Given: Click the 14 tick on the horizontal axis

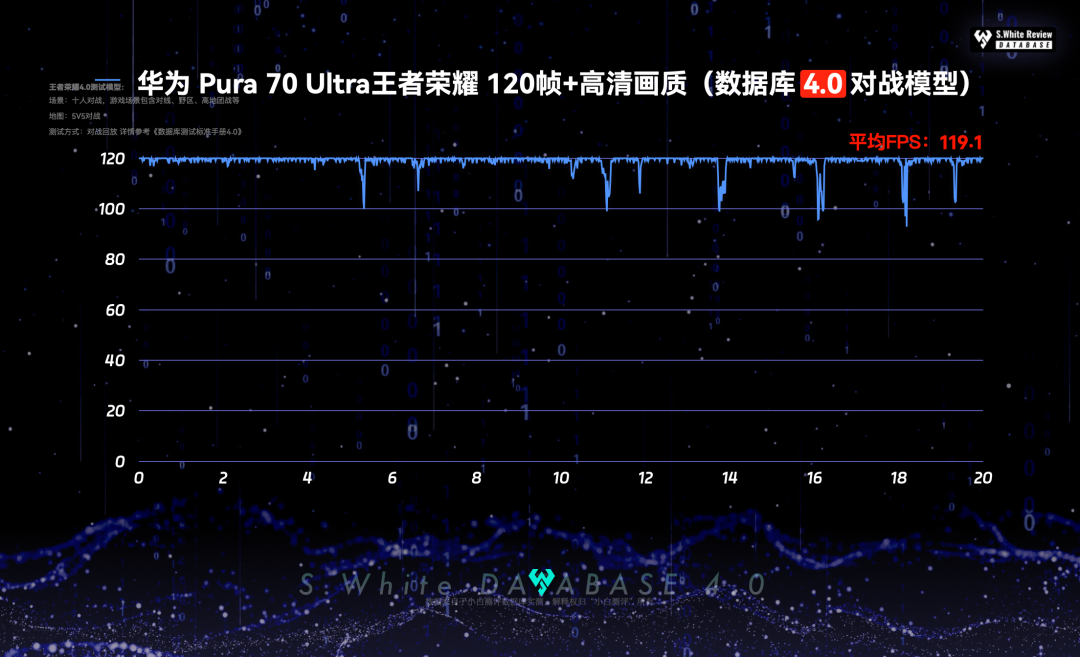Looking at the screenshot, I should coord(729,478).
